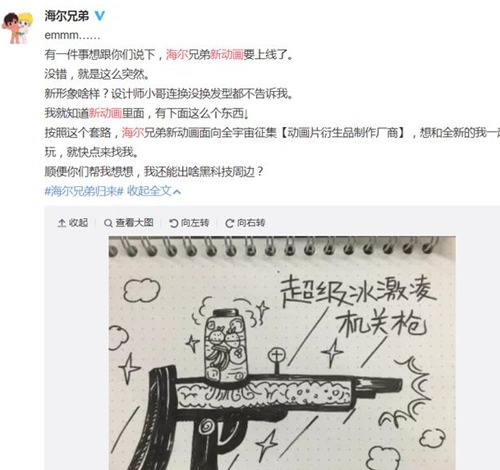This screenshot has height=470, width=500.
Task: Click the blue verified V badge
Action: click(100, 16)
